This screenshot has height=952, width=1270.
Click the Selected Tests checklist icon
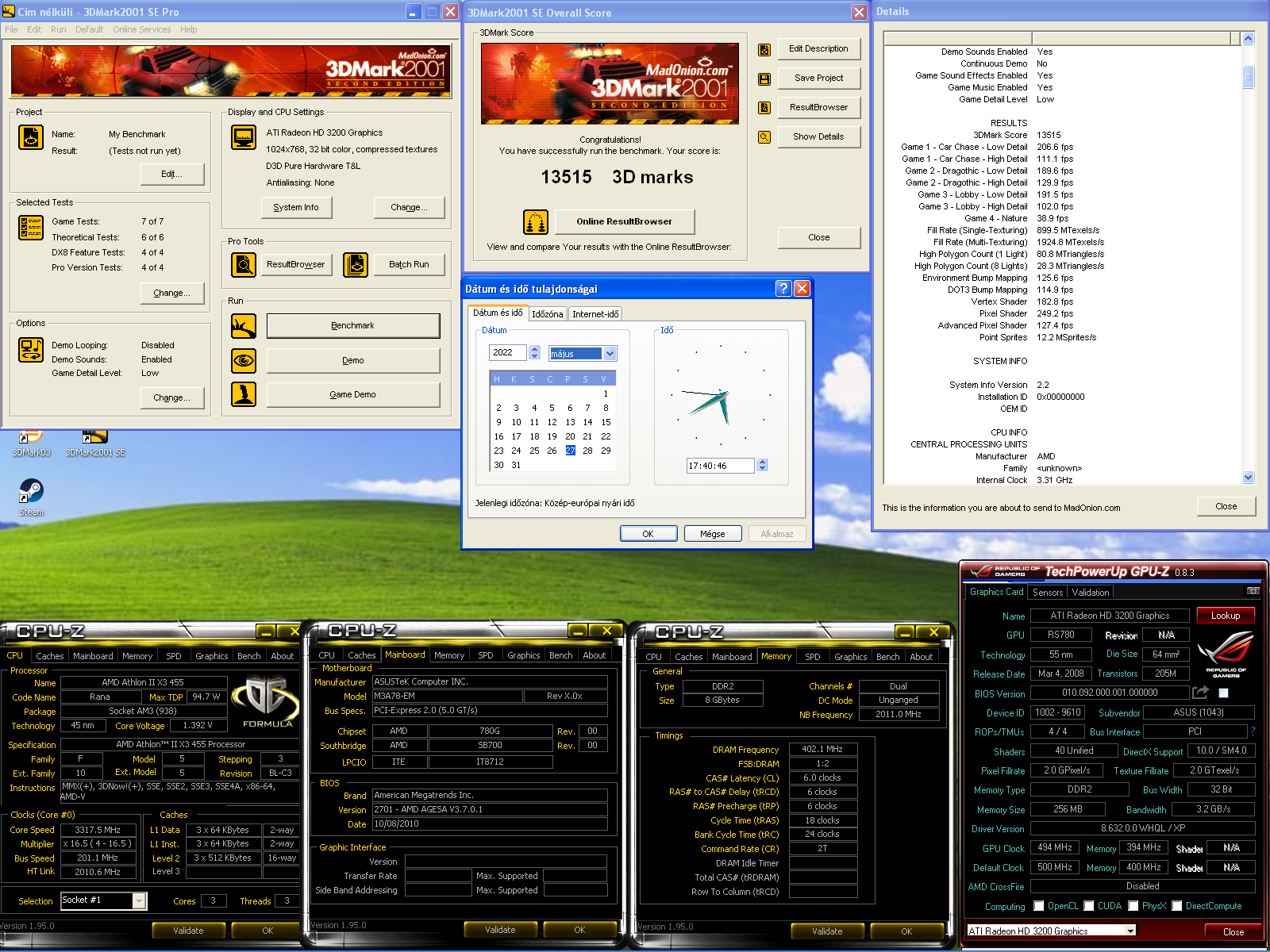coord(31,228)
